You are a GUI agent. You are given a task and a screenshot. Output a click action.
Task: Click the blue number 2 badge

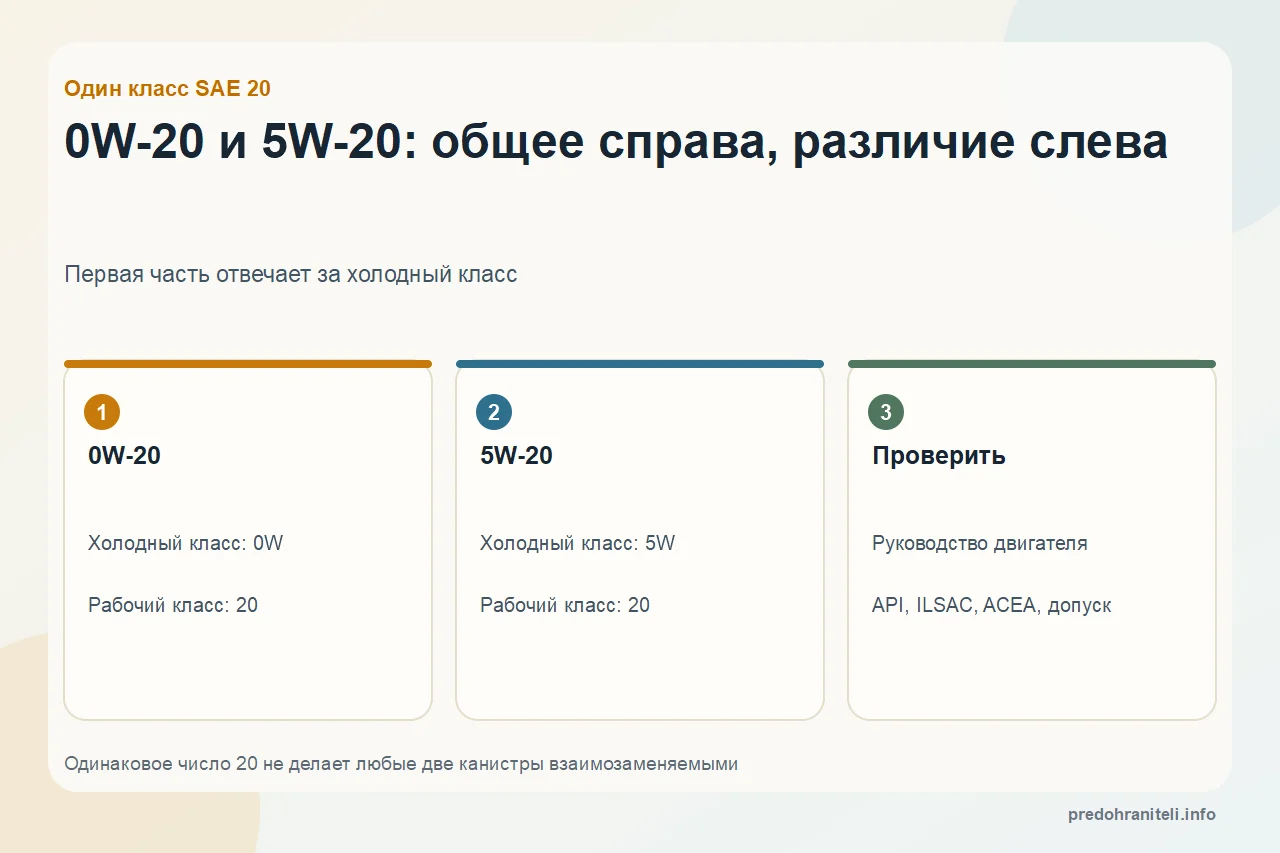494,412
